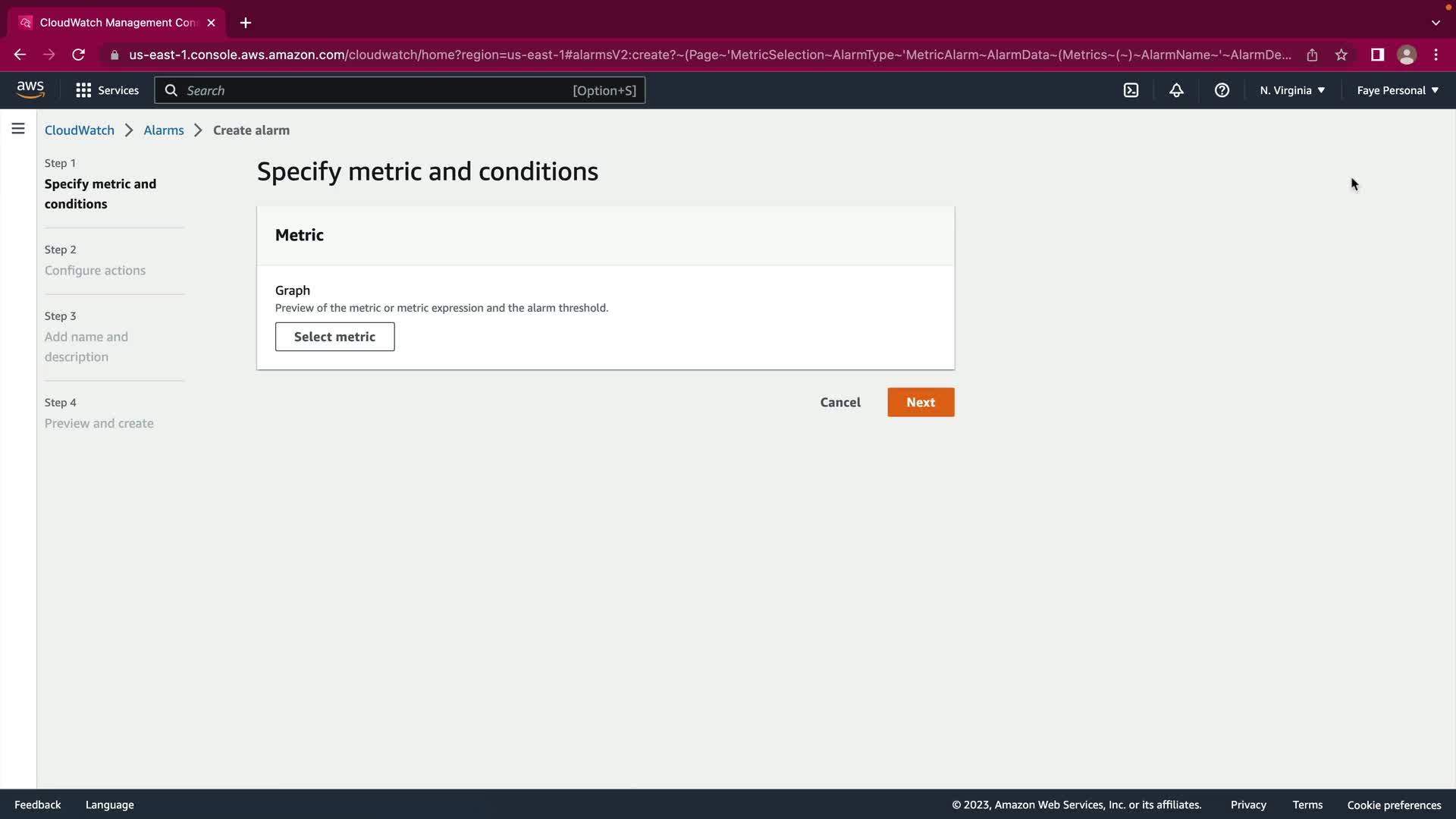Open a new browser tab

coord(246,23)
